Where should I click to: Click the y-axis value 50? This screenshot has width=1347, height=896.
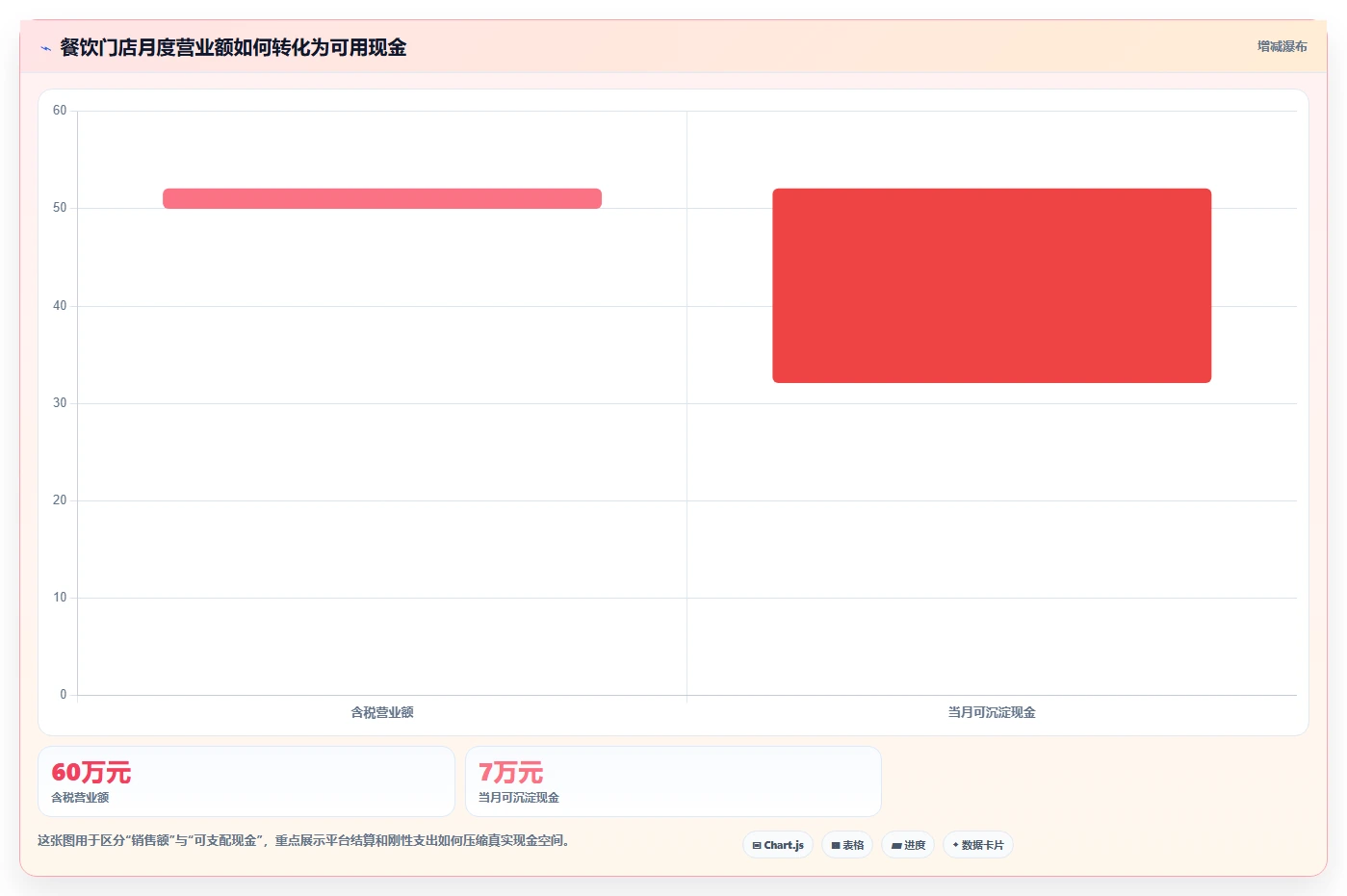click(x=60, y=208)
